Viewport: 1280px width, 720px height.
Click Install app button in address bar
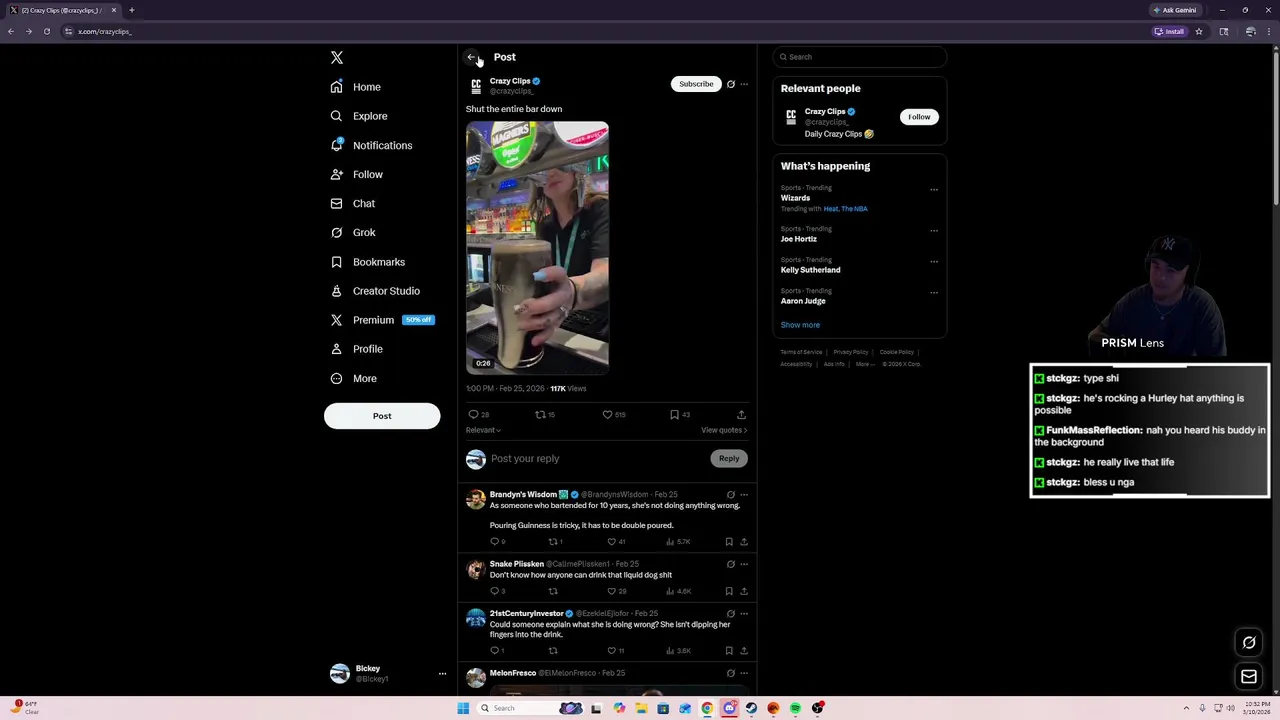(x=1169, y=31)
